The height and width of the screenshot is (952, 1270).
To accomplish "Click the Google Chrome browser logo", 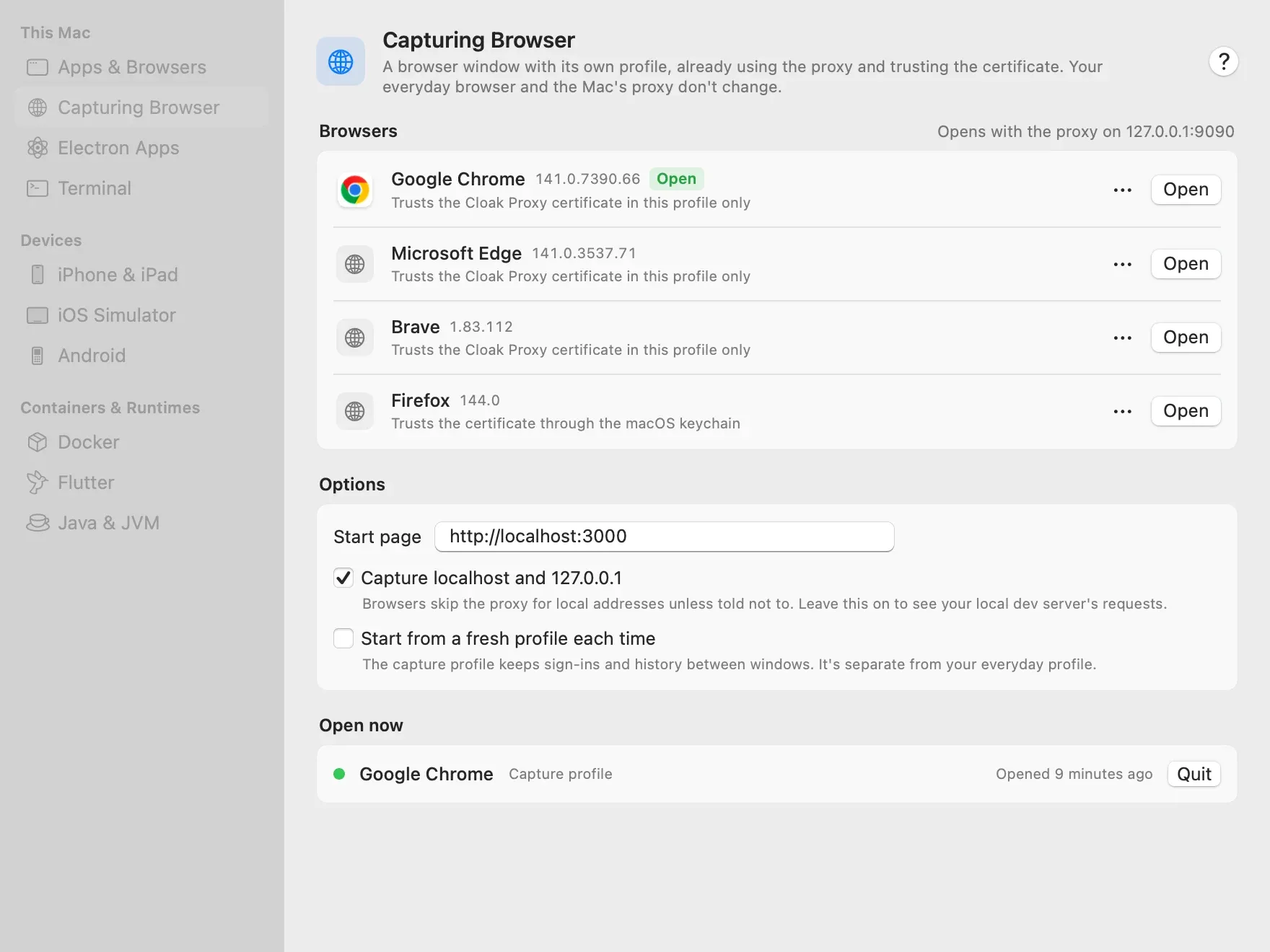I will click(x=355, y=190).
